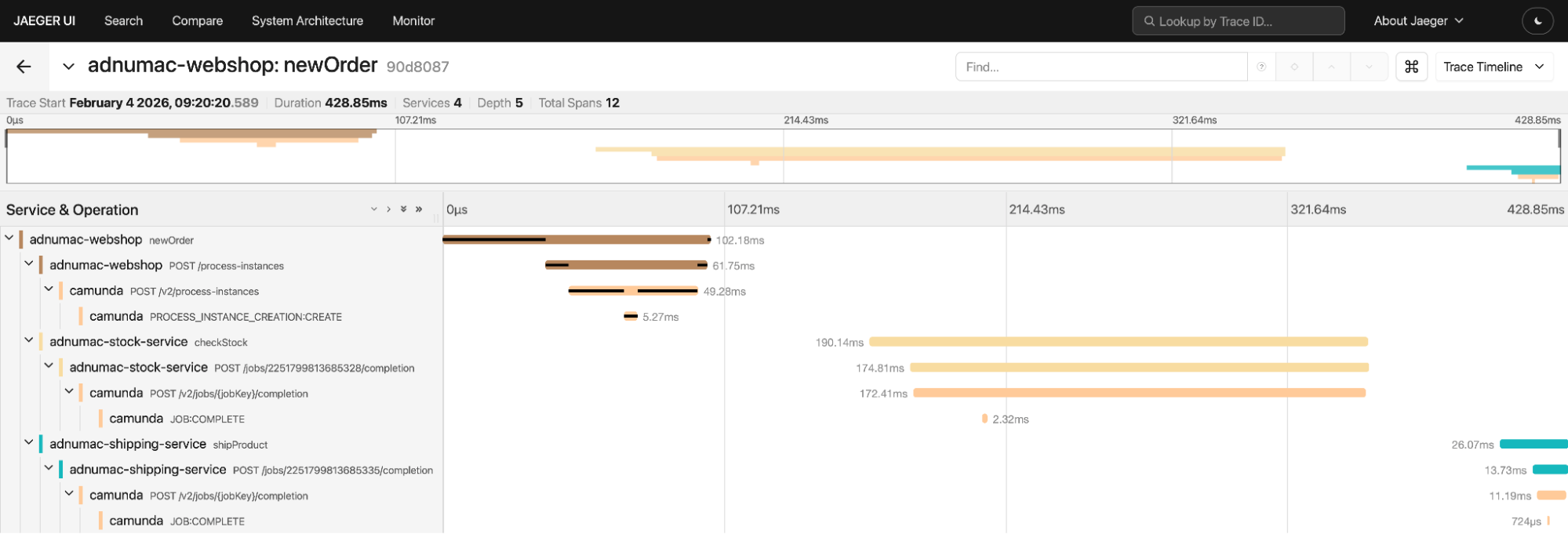The height and width of the screenshot is (534, 1568).
Task: Click the 190.14ms checkStock span bar
Action: tap(1118, 342)
